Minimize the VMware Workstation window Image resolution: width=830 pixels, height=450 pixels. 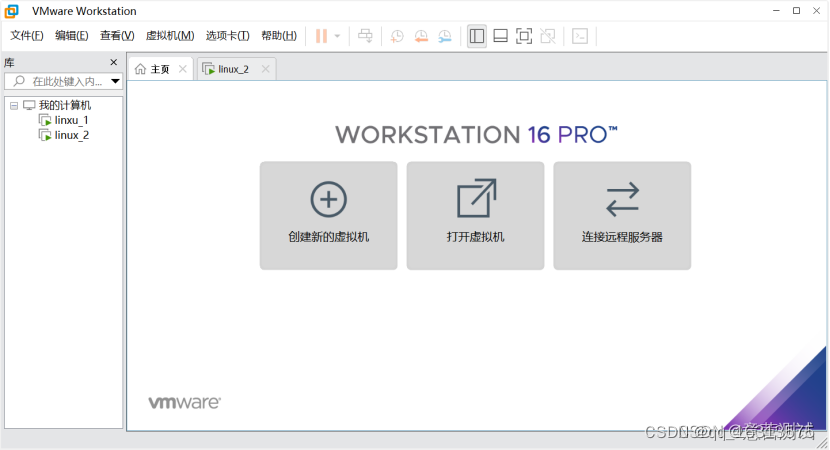point(776,11)
